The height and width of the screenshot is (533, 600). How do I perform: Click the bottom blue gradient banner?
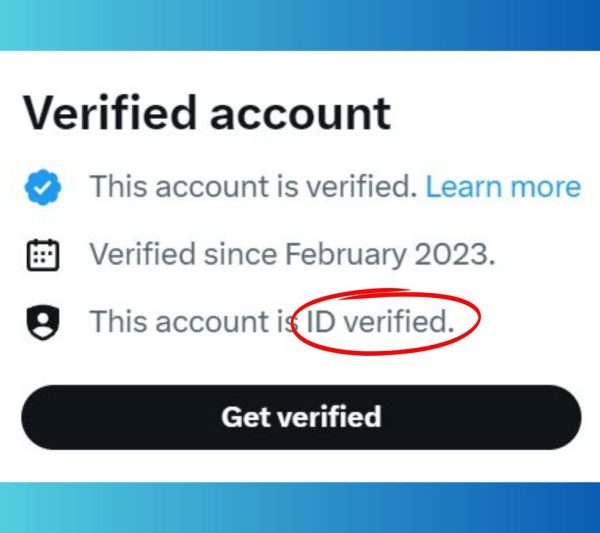300,508
